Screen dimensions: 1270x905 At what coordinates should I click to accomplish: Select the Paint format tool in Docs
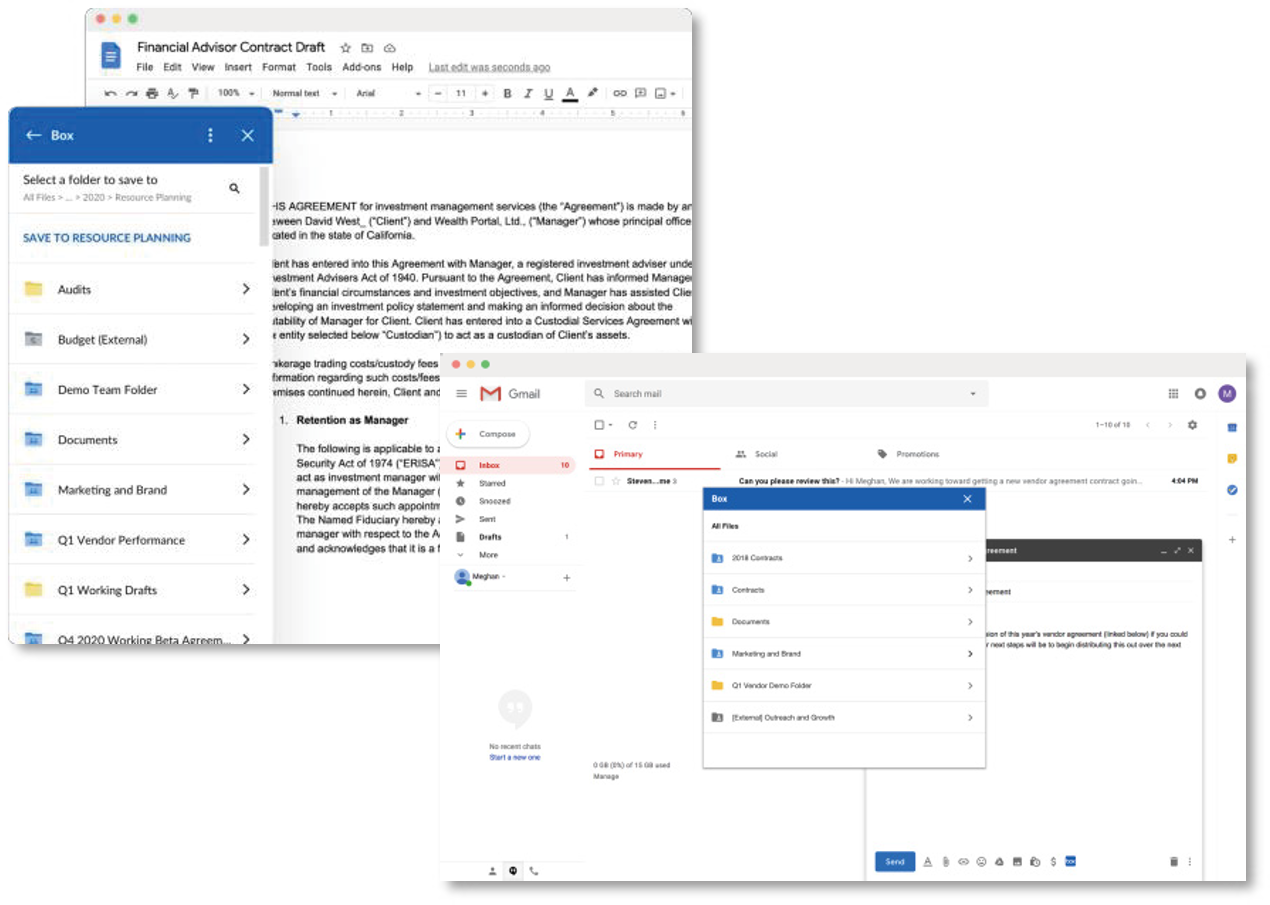click(194, 92)
